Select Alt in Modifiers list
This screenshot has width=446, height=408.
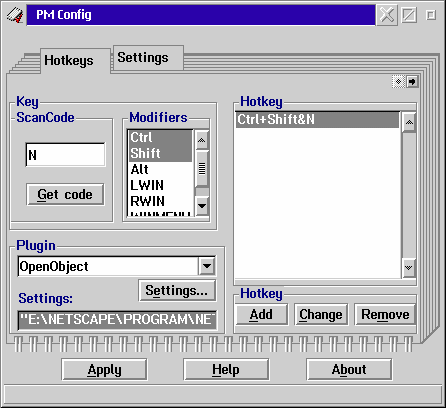click(160, 169)
